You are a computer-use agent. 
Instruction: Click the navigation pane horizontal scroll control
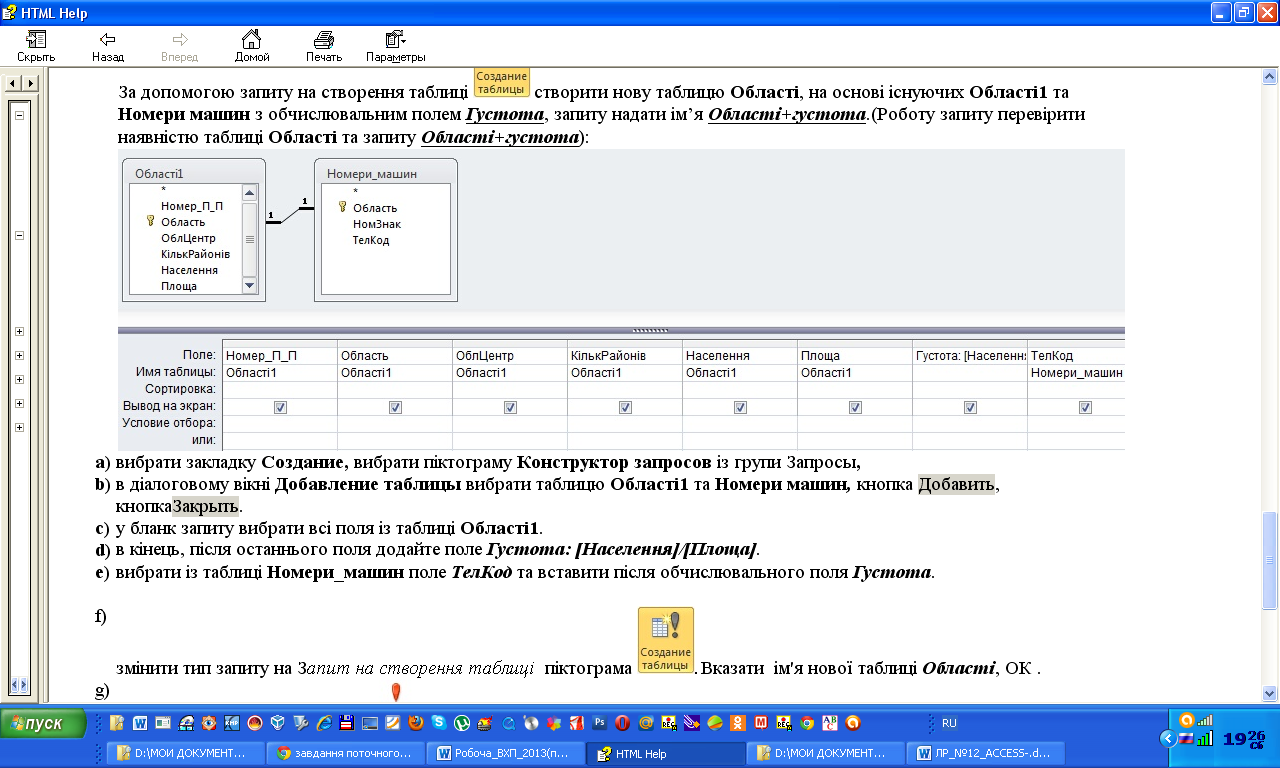20,685
